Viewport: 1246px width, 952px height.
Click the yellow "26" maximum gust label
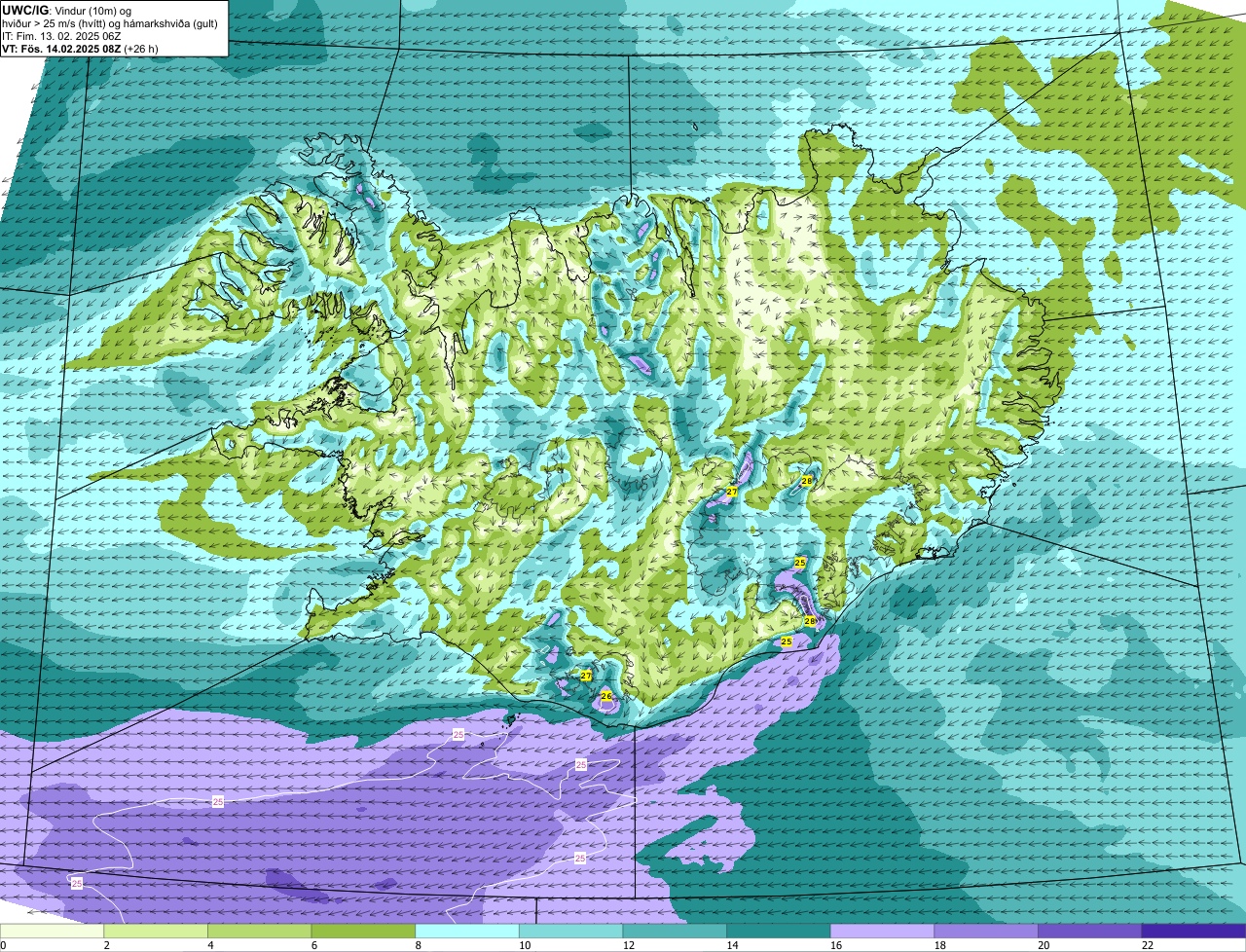[605, 696]
